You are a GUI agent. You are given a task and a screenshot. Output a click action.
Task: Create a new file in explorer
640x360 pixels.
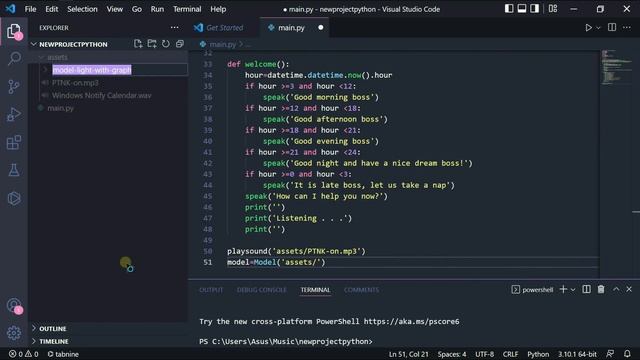(x=138, y=44)
